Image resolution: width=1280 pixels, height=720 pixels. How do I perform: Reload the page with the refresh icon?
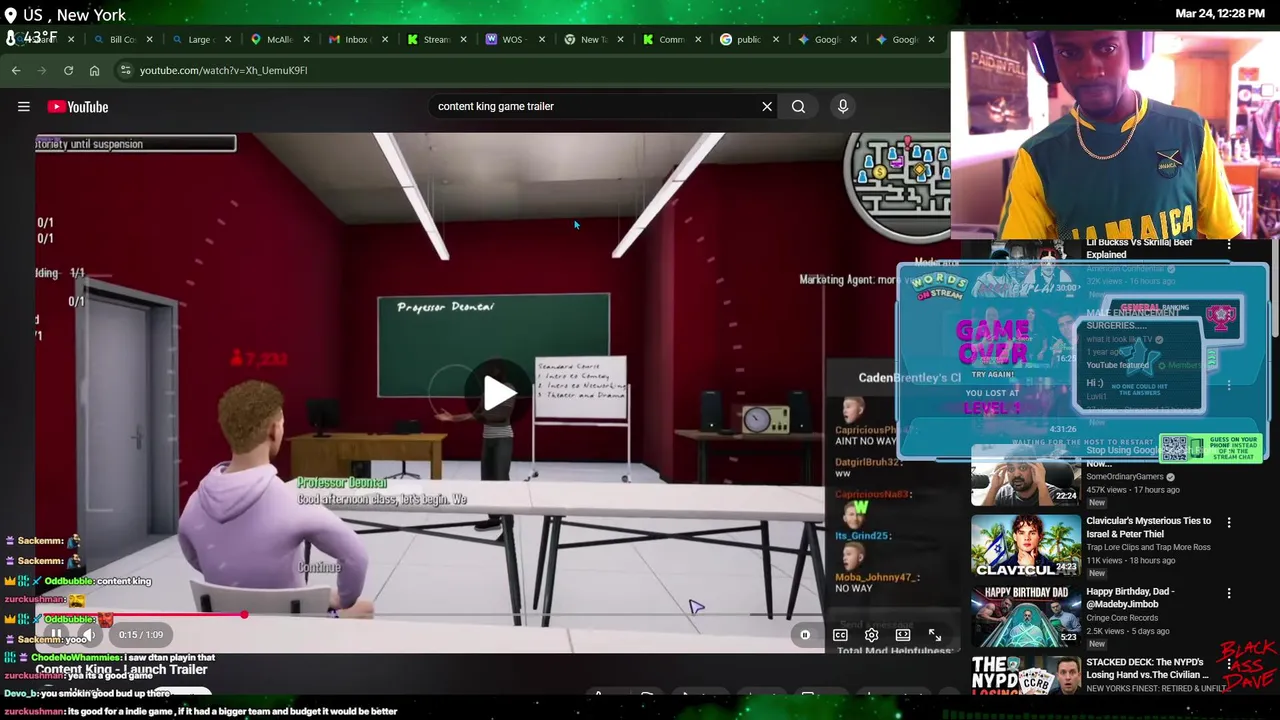pyautogui.click(x=68, y=70)
